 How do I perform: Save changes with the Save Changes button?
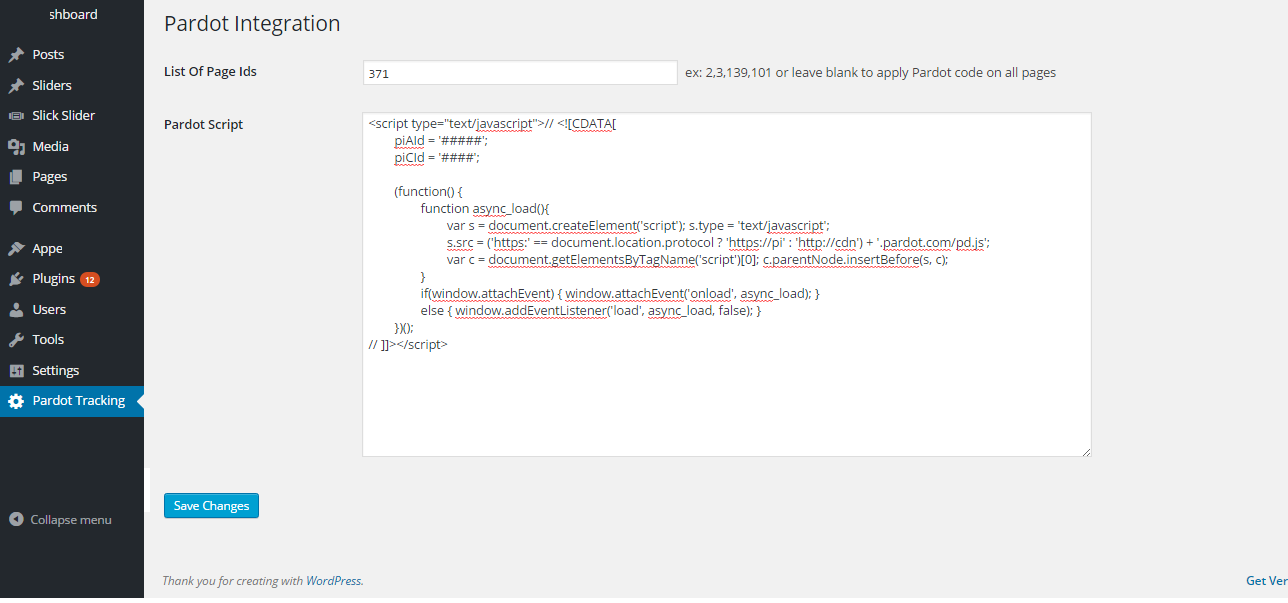(211, 506)
